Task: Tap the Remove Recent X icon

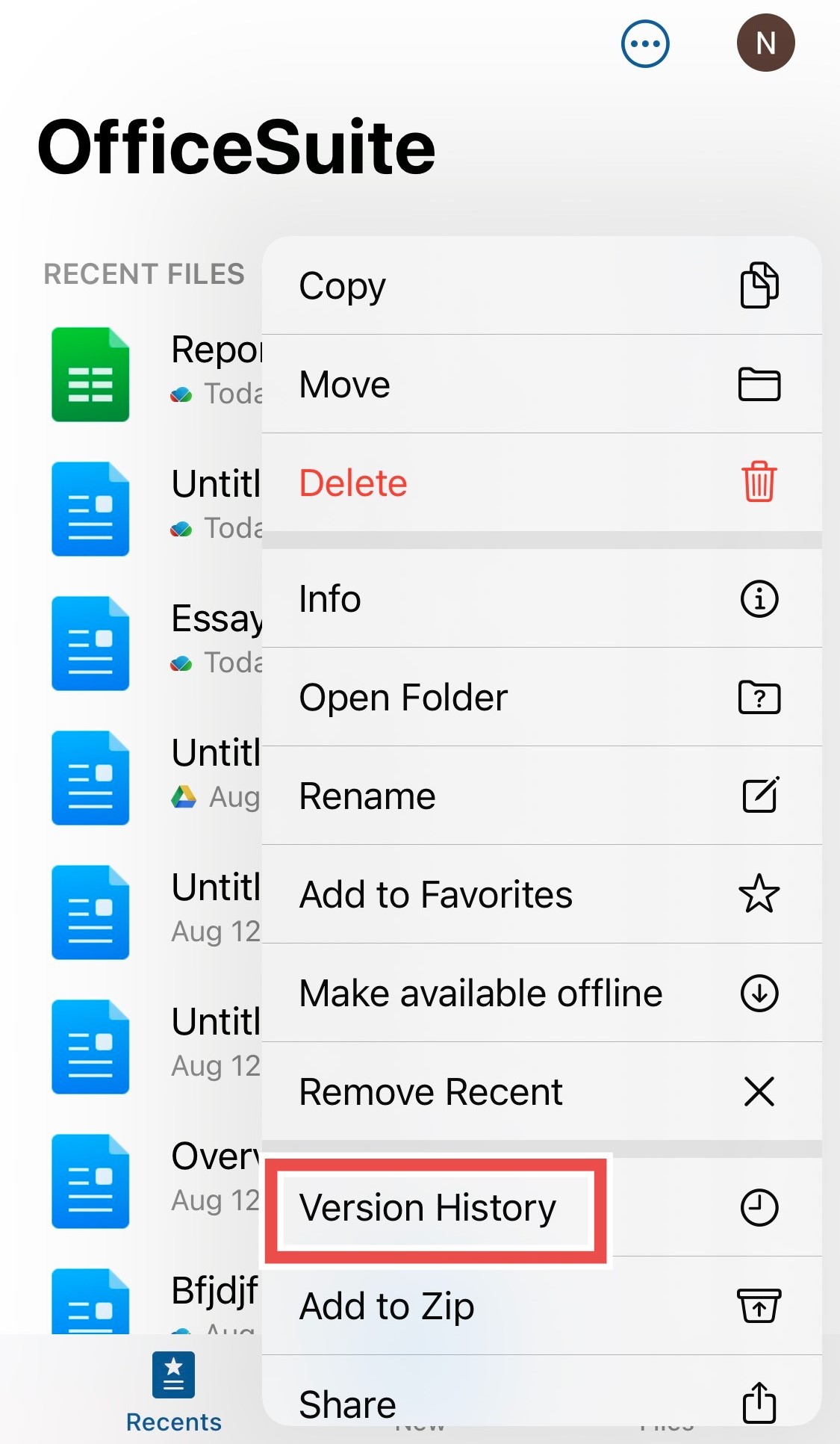Action: pos(759,1091)
